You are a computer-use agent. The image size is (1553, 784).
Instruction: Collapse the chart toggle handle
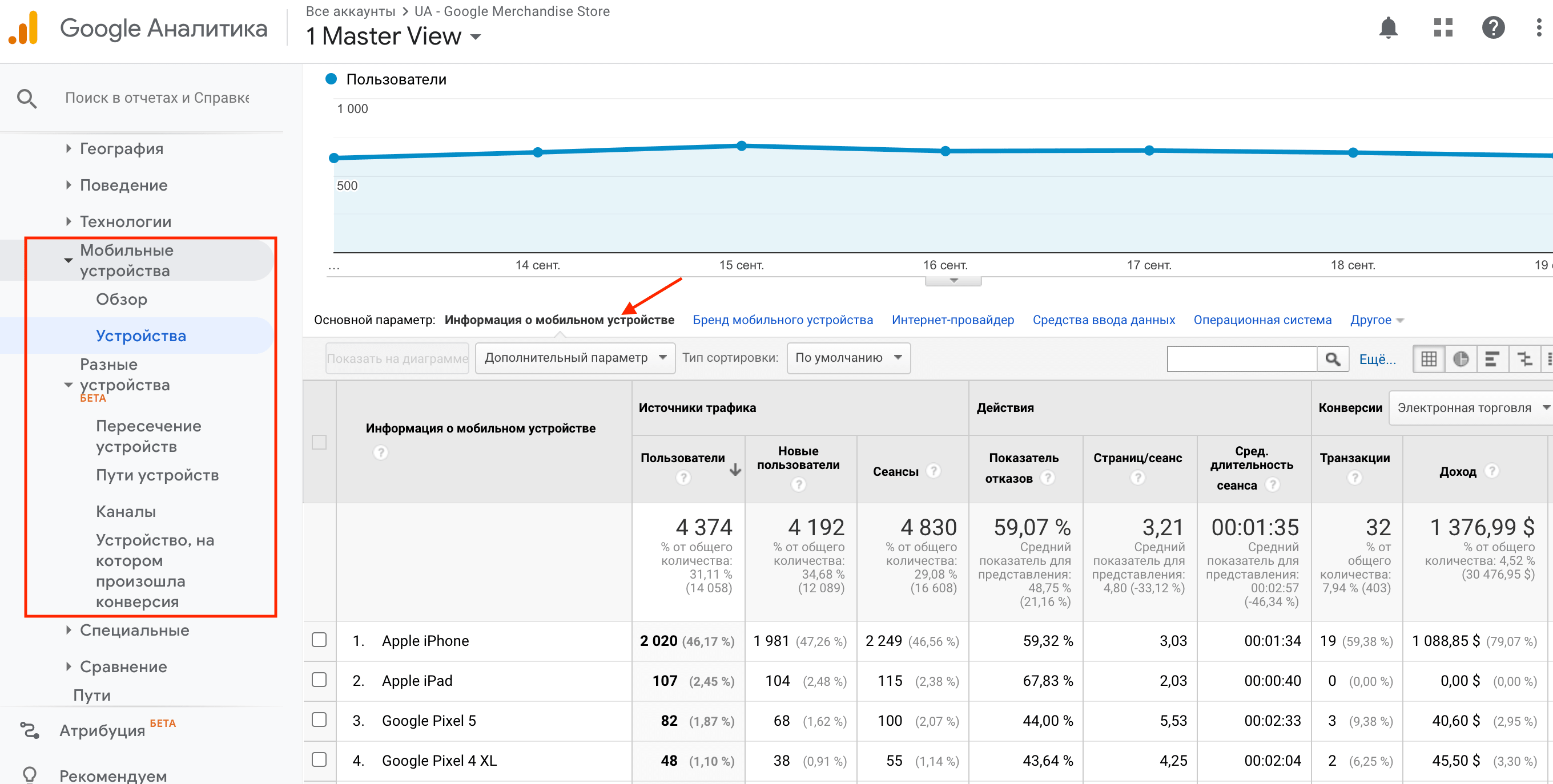coord(953,281)
